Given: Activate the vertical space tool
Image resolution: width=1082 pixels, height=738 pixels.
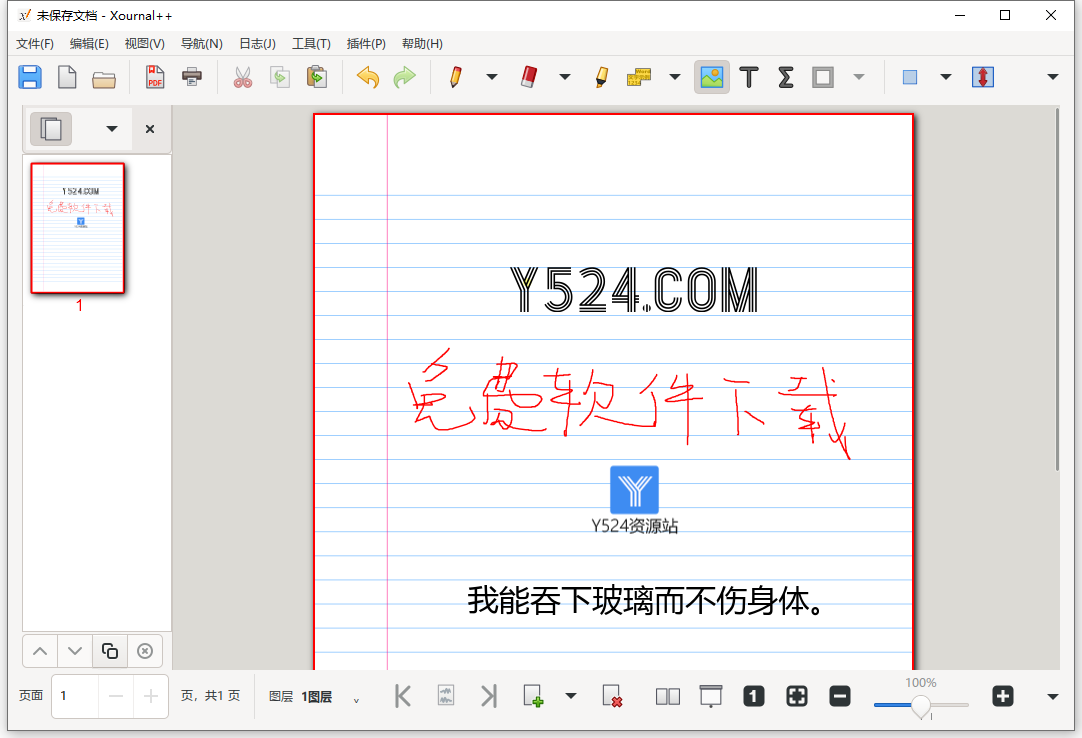Looking at the screenshot, I should point(983,77).
